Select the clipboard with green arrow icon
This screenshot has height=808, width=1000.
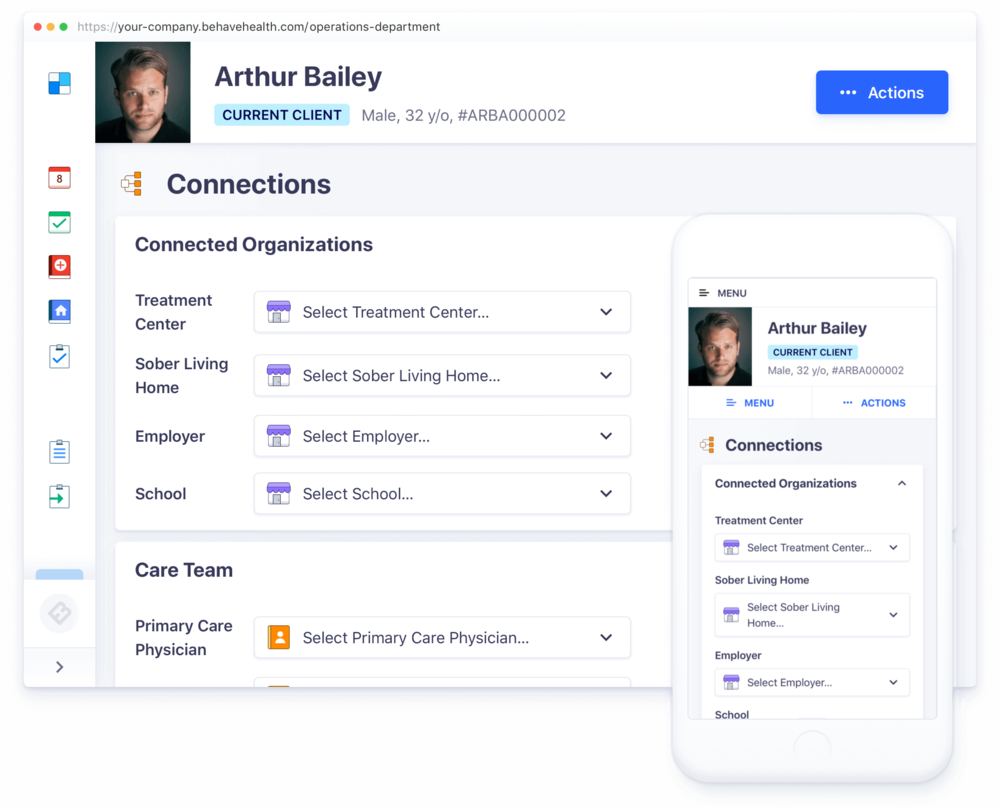tap(60, 496)
